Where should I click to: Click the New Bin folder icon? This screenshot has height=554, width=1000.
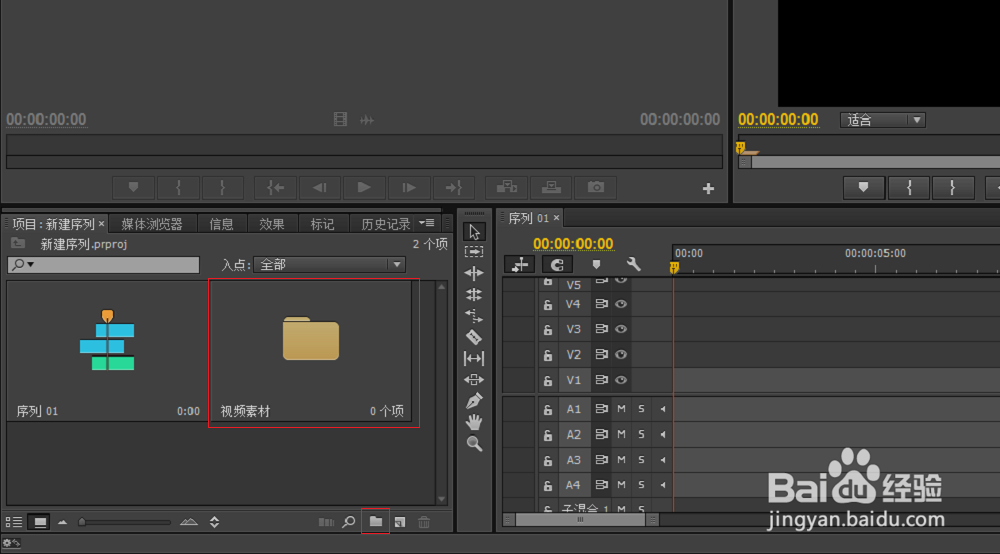[376, 521]
